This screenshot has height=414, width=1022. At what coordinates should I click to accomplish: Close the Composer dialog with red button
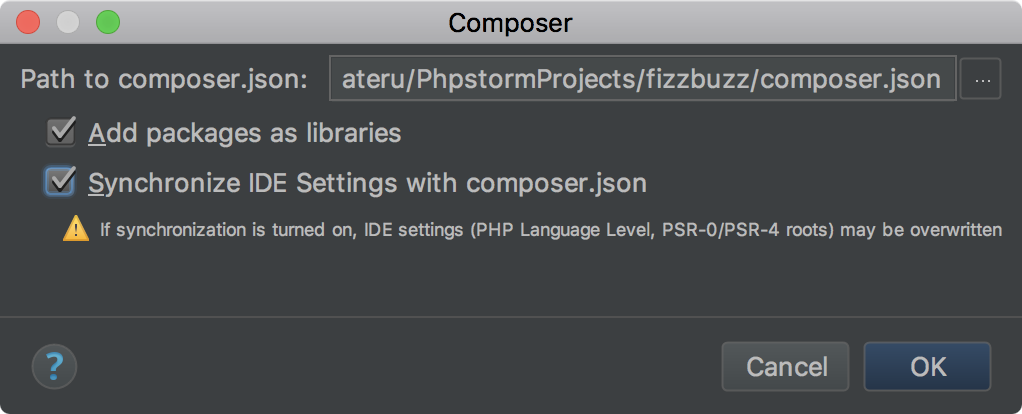29,21
